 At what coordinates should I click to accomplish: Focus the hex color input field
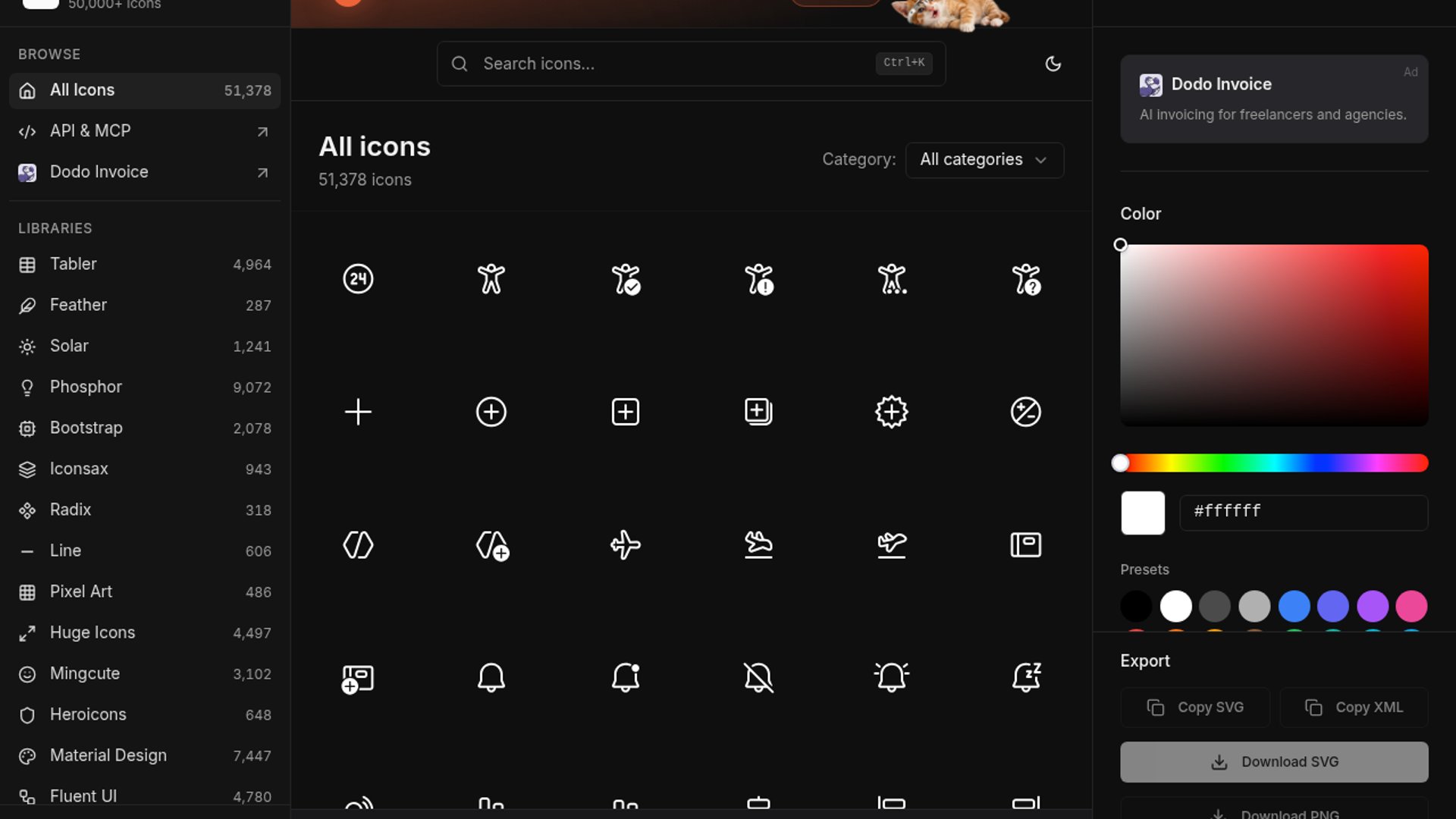tap(1304, 513)
